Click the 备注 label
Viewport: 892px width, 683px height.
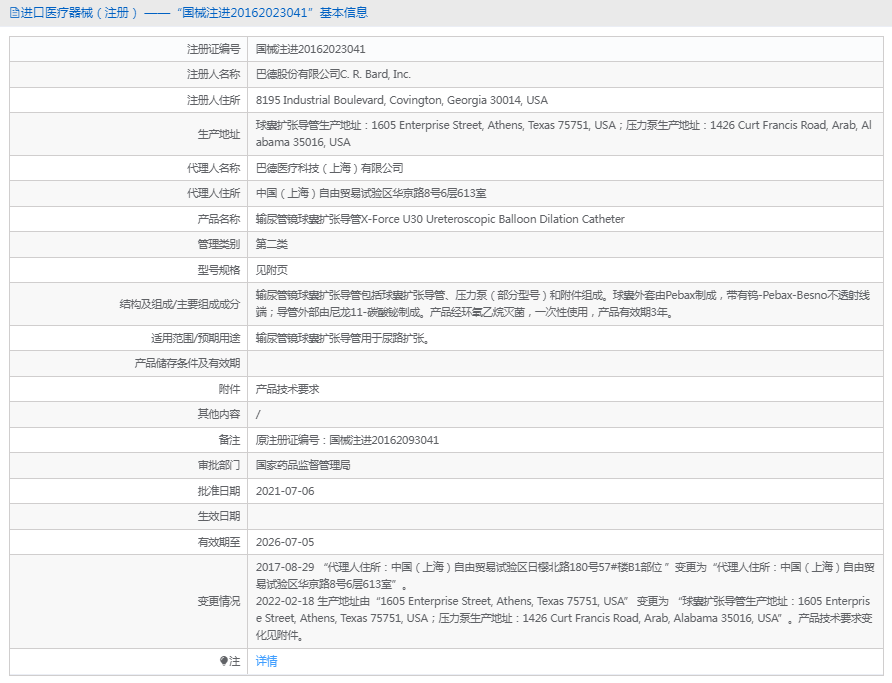229,440
